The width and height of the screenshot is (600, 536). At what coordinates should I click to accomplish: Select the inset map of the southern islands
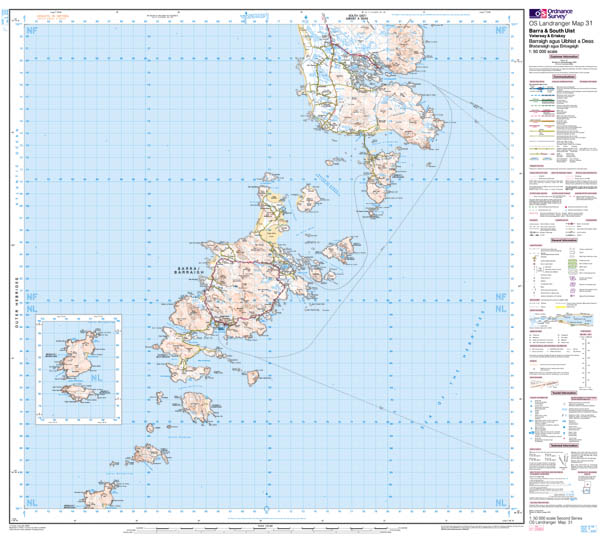point(78,370)
